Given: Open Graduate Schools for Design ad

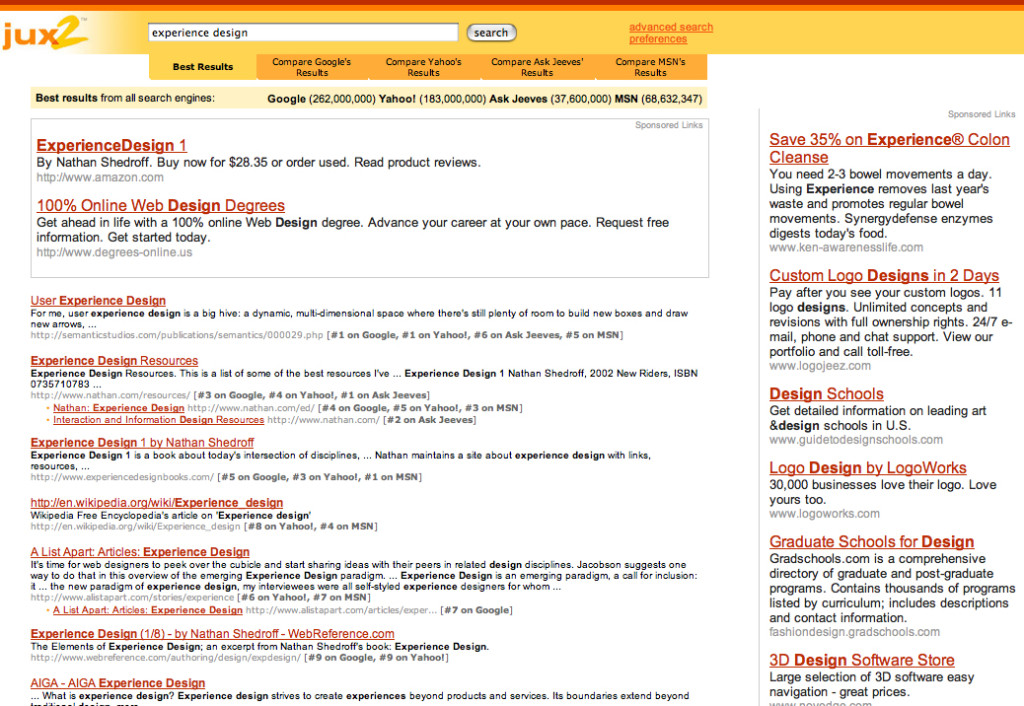Looking at the screenshot, I should pos(871,541).
